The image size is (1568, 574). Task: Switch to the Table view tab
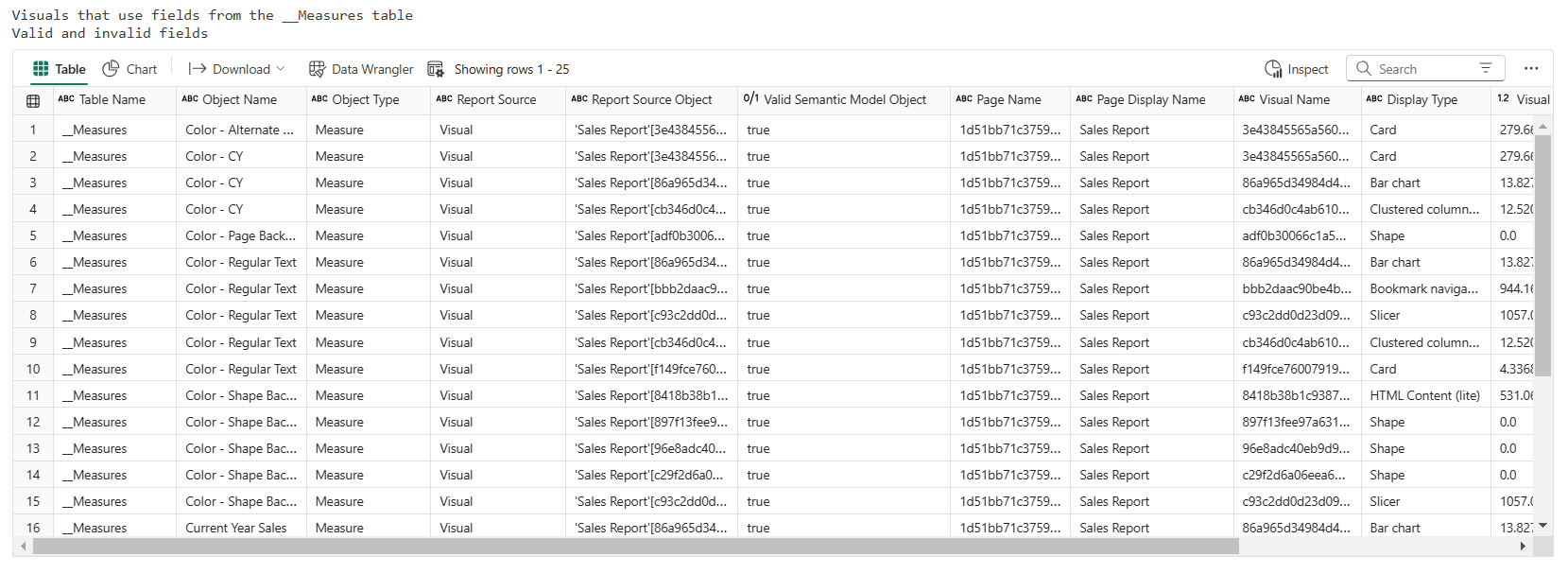point(60,69)
